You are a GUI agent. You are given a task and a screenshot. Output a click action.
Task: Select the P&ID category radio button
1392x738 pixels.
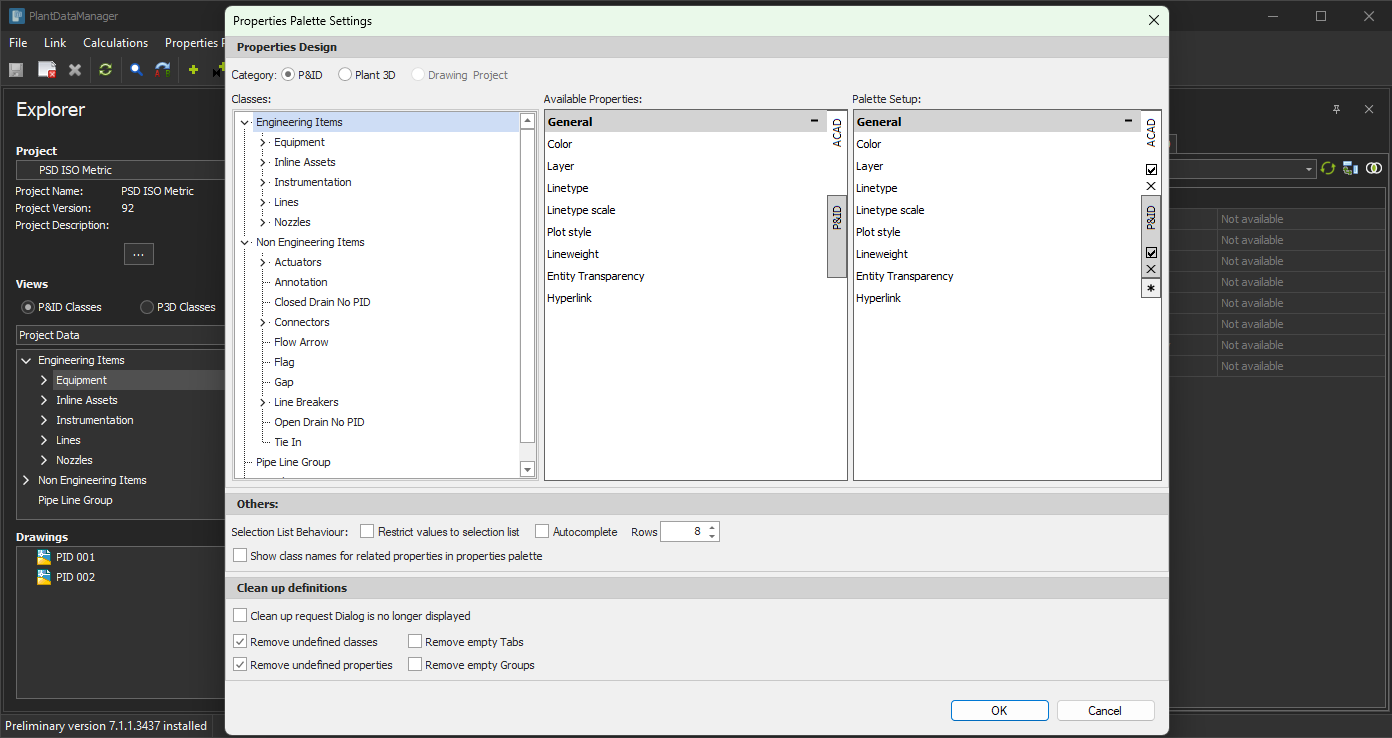click(288, 74)
